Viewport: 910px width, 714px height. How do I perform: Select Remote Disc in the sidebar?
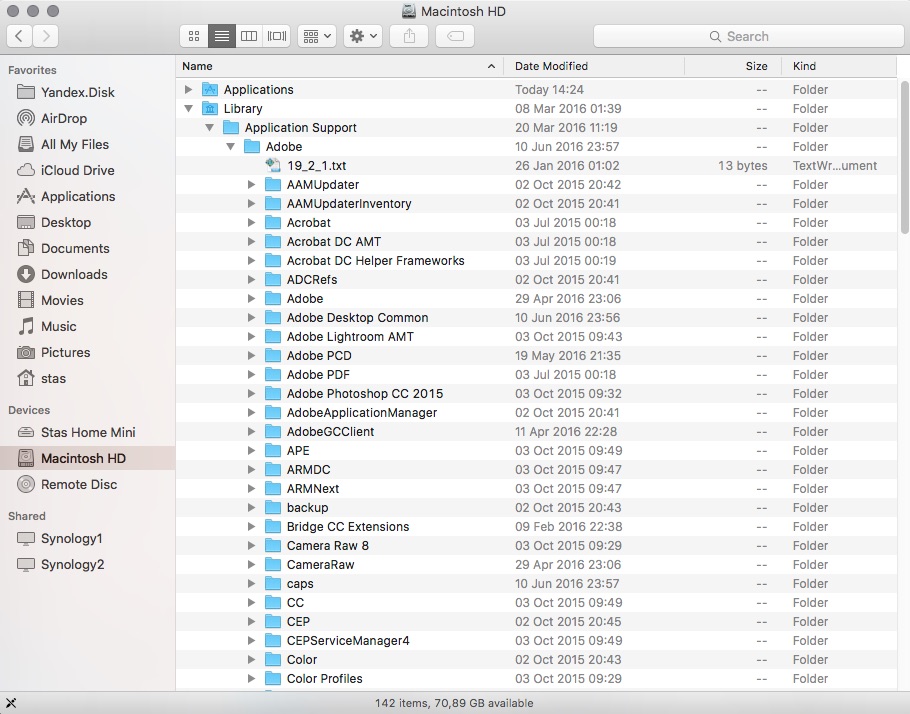point(88,485)
